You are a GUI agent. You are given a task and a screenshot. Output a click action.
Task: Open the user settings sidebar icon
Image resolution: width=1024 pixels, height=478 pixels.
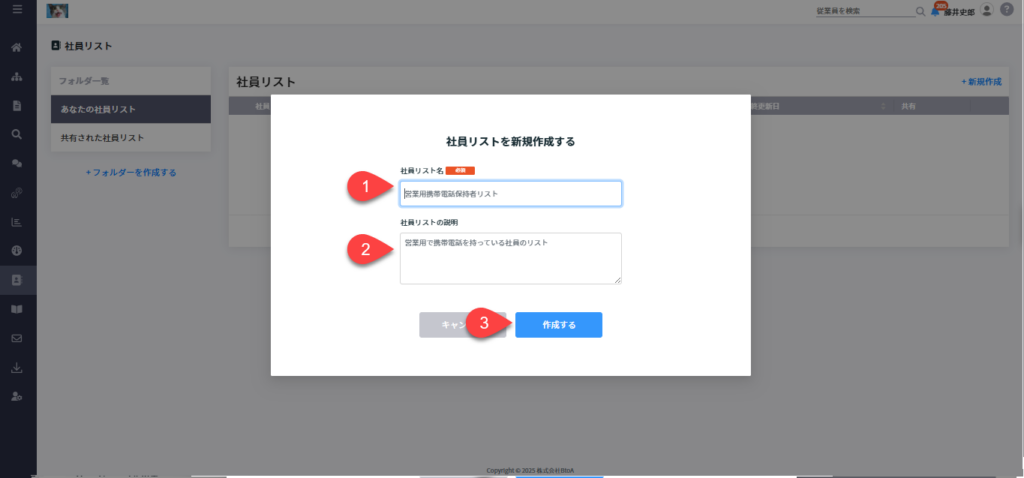18,396
